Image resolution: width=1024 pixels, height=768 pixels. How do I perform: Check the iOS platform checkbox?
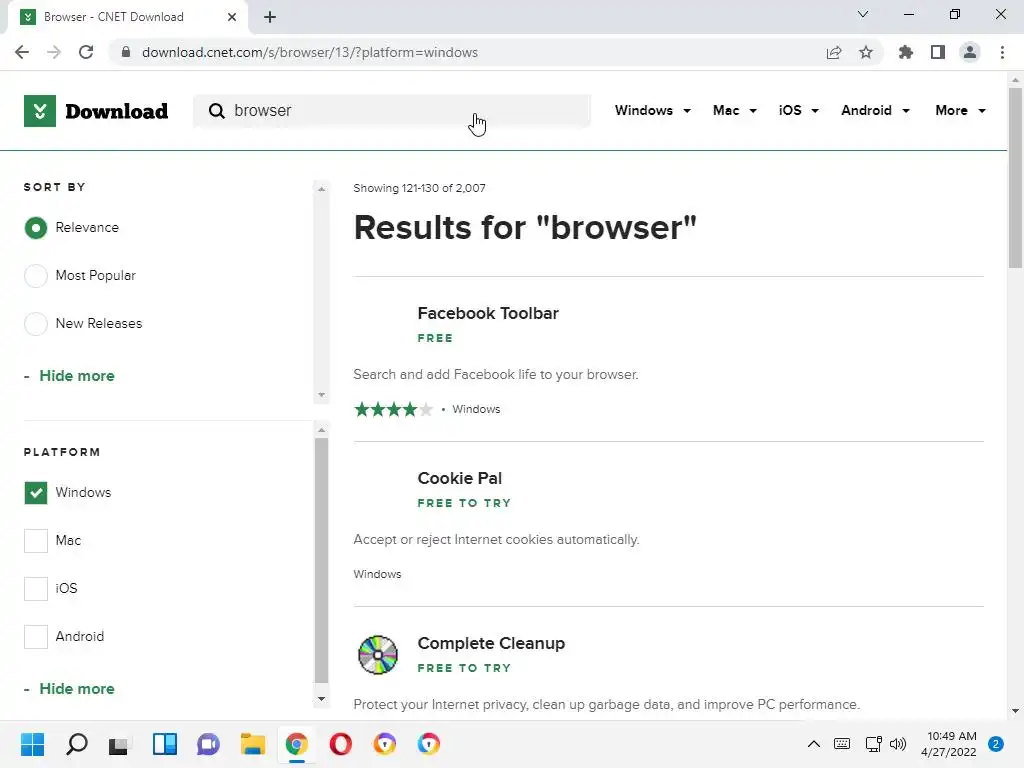[x=36, y=588]
